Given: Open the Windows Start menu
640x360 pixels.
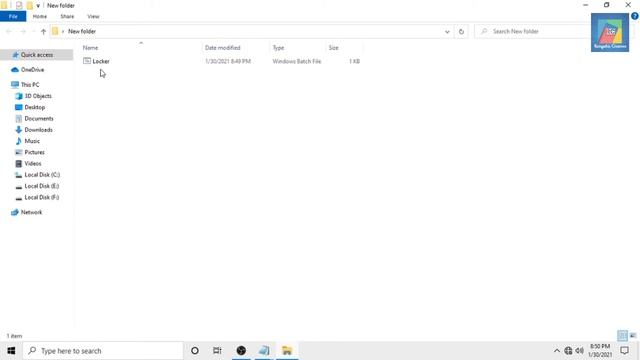Looking at the screenshot, I should click(x=11, y=351).
